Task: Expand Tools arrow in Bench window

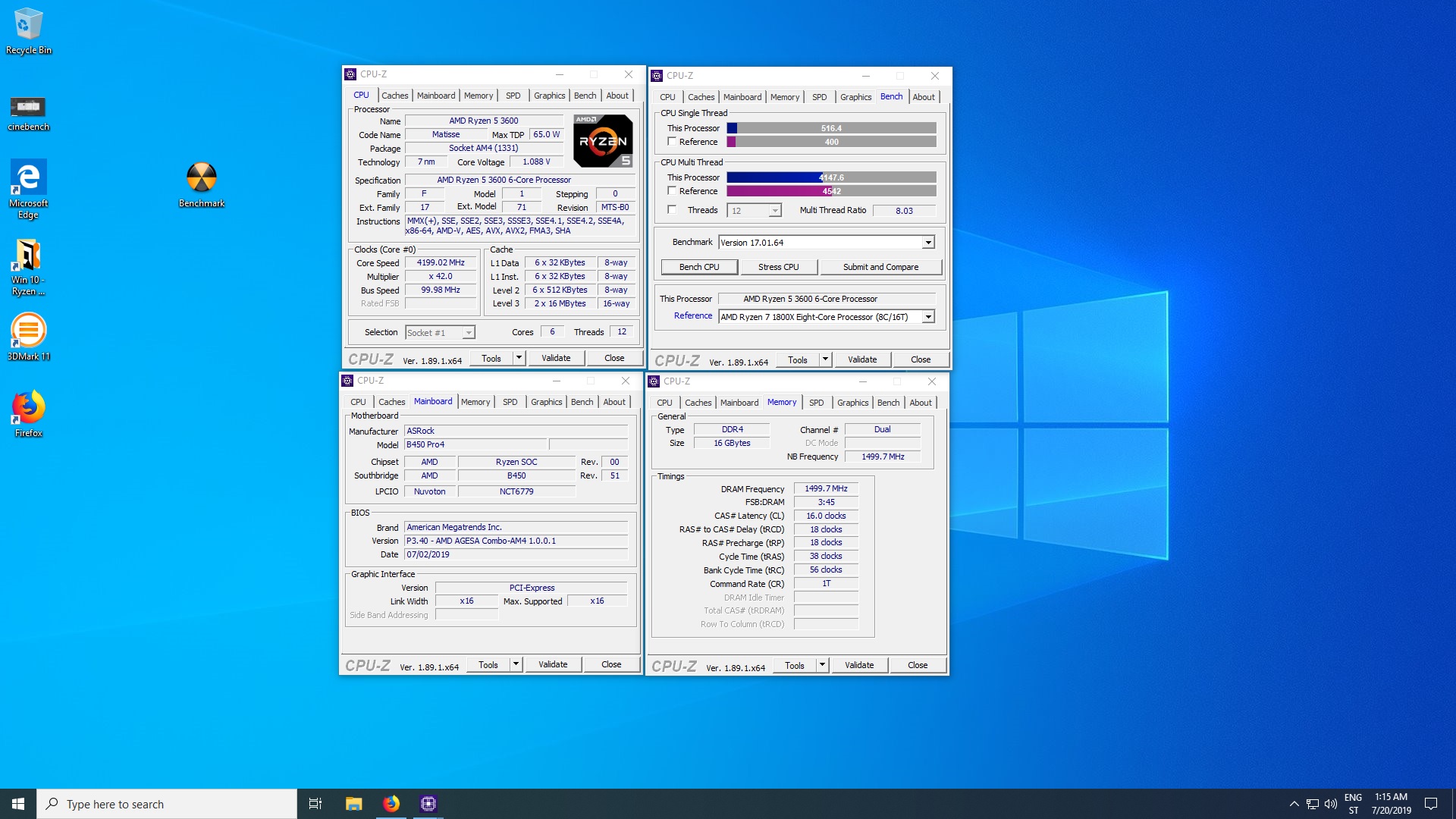Action: (x=826, y=359)
